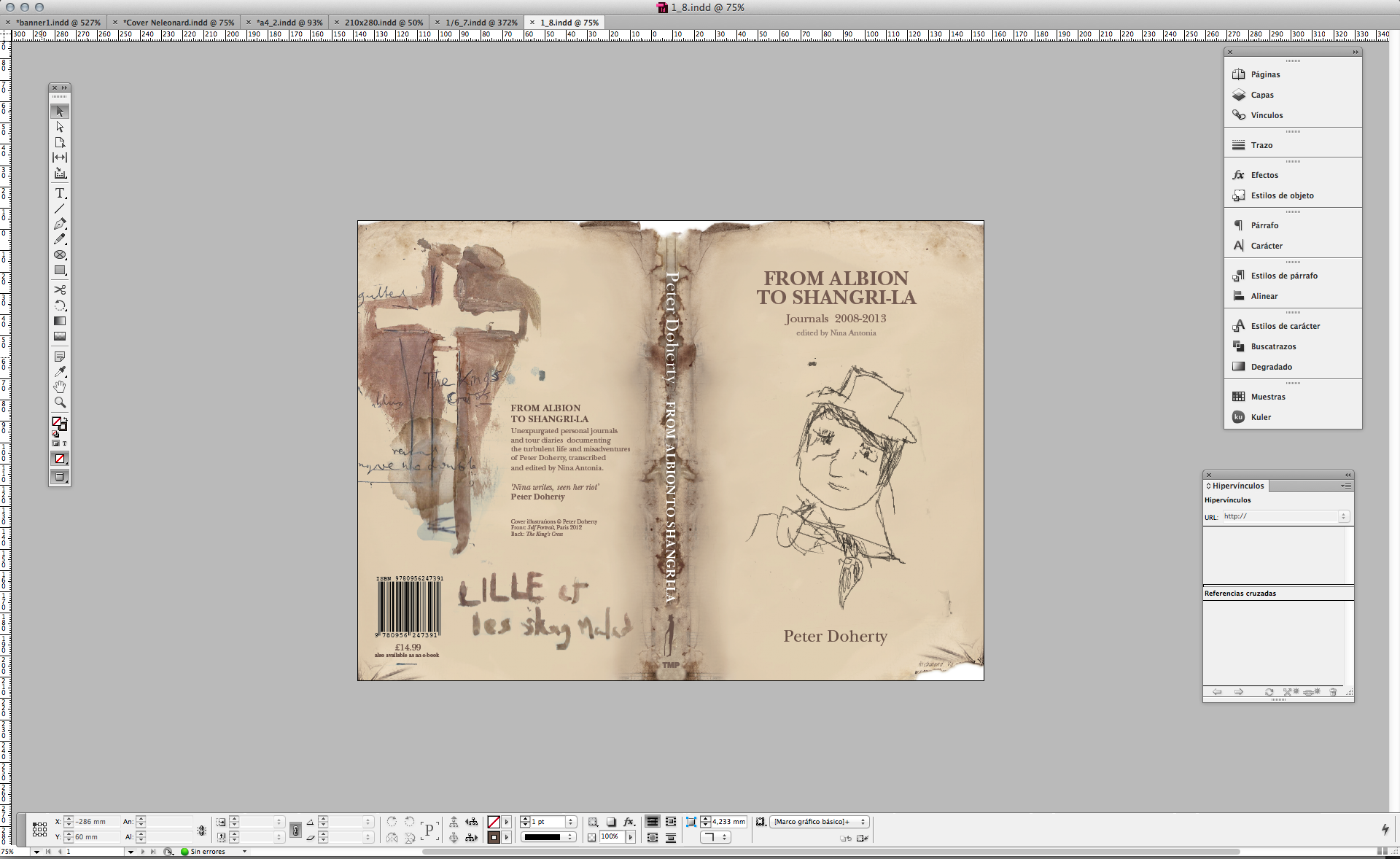
Task: Open the stroke weight dropdown
Action: point(571,822)
